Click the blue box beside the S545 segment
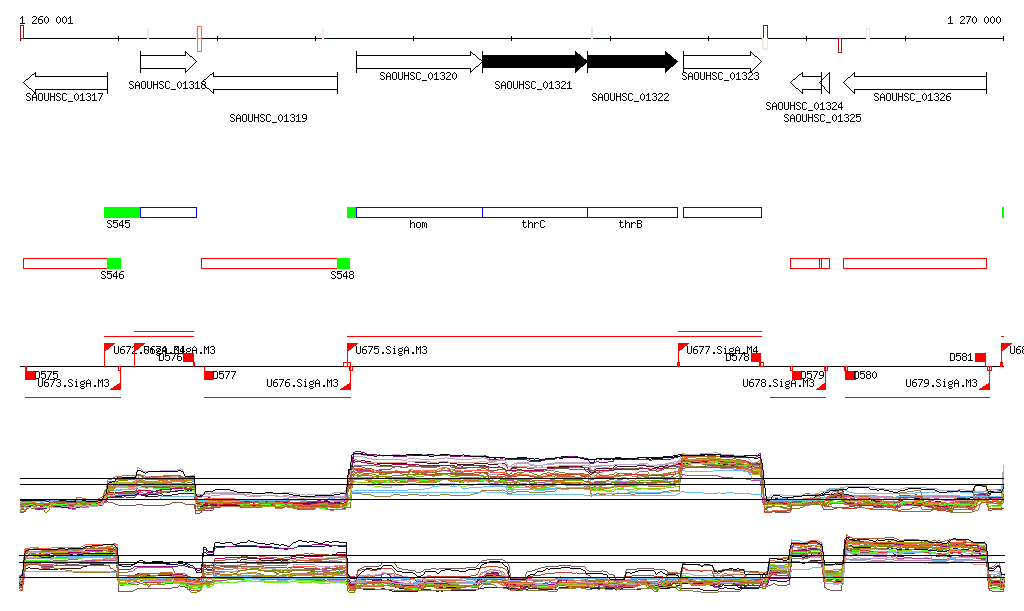The height and width of the screenshot is (611, 1024). pos(168,212)
